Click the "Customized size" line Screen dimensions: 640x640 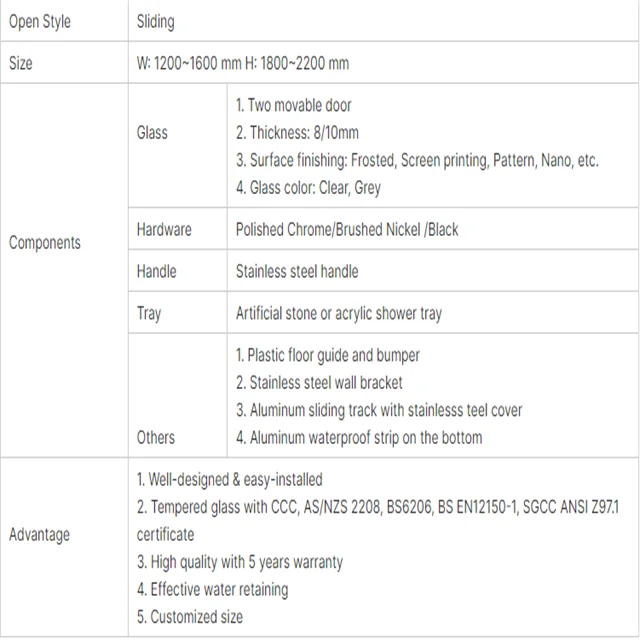point(190,616)
